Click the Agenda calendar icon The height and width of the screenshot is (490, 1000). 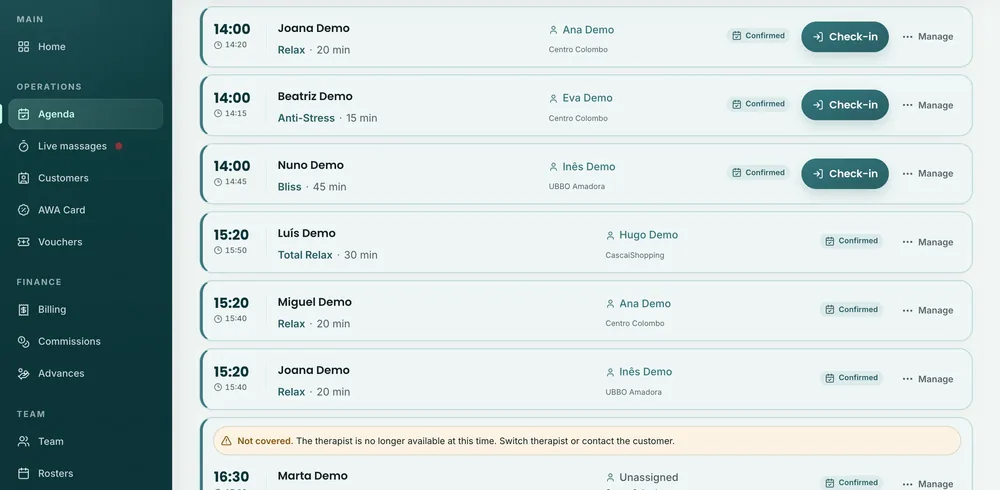pos(24,114)
